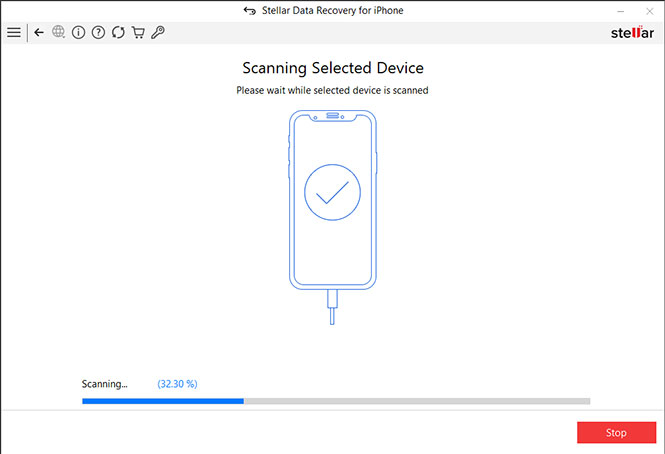Stop the scan with the Stop button
665x454 pixels.
(x=616, y=432)
